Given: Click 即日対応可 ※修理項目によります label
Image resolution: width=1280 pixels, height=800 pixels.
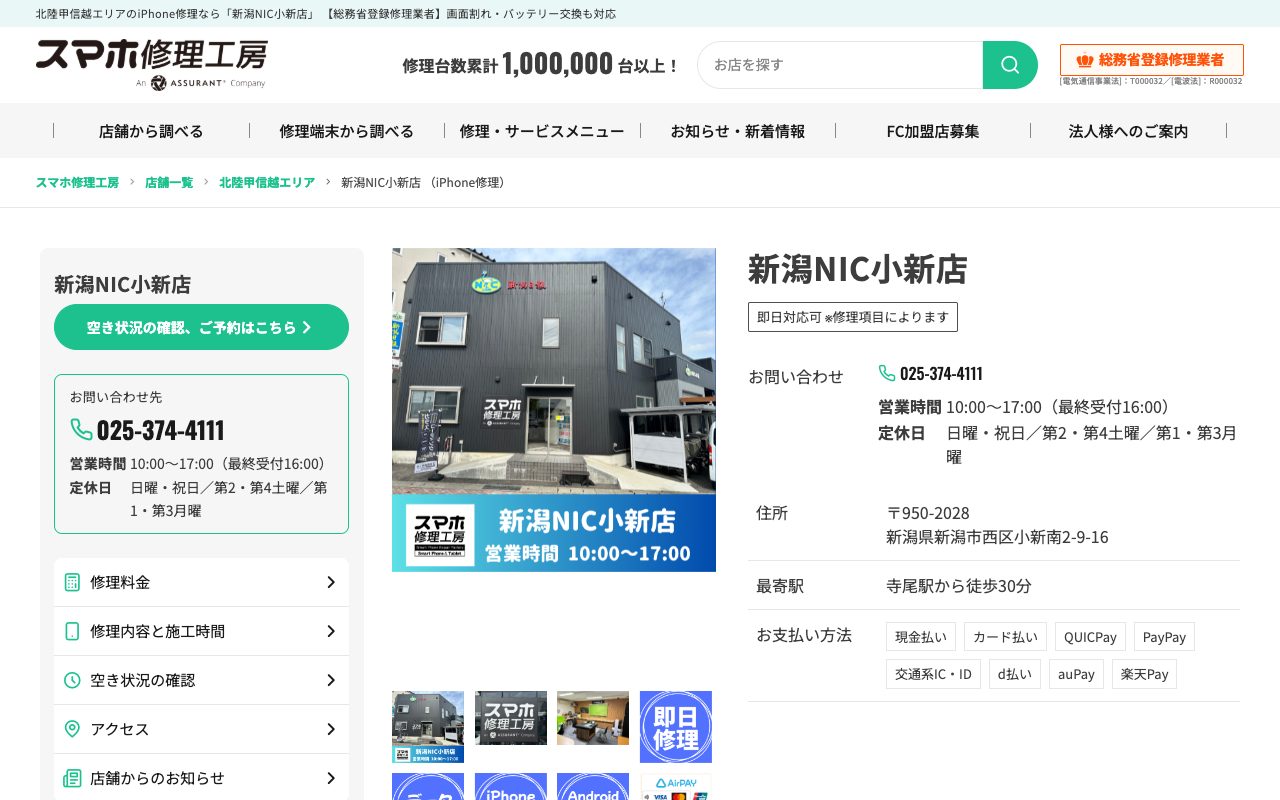Looking at the screenshot, I should (853, 317).
